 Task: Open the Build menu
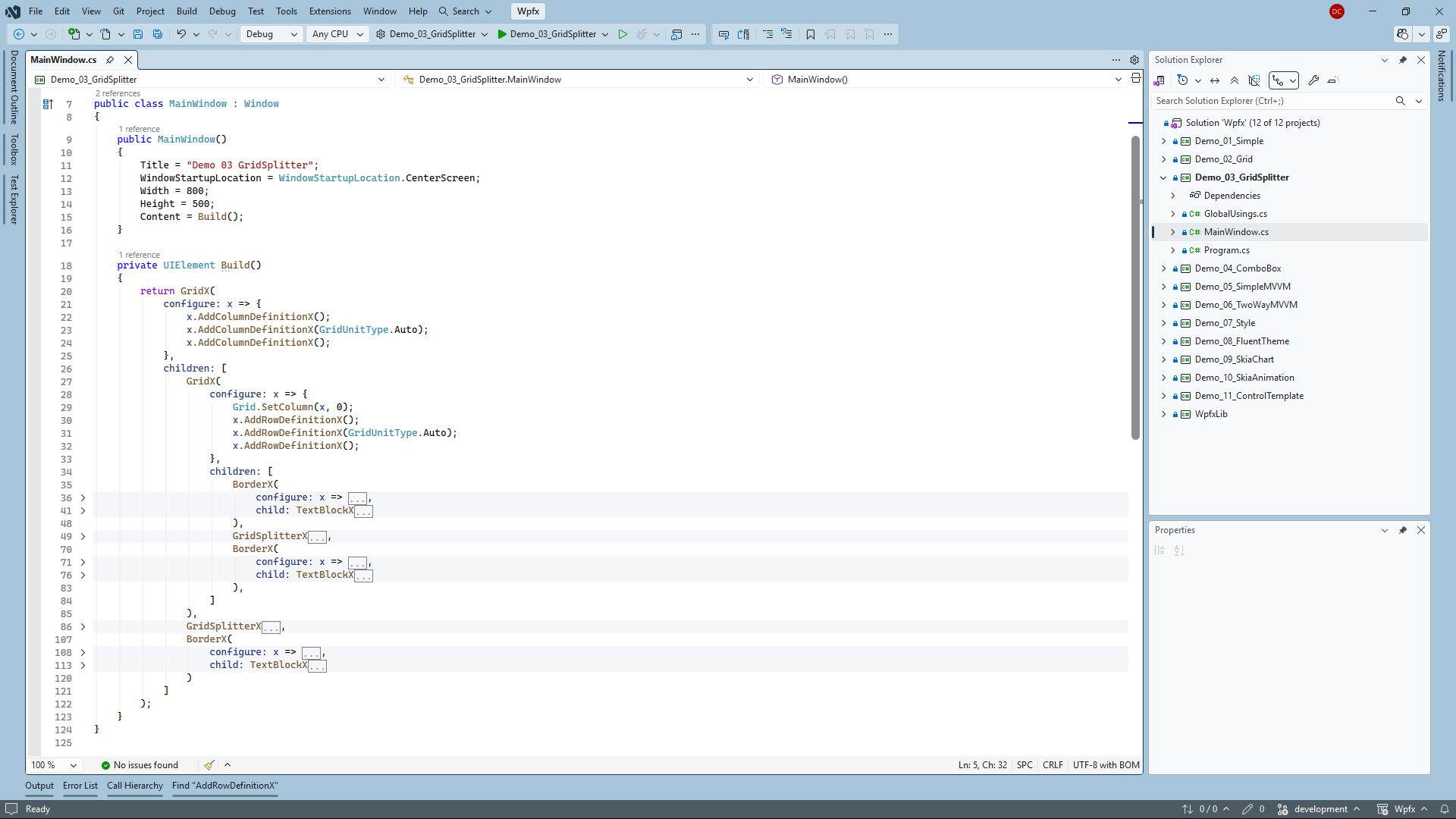pyautogui.click(x=187, y=11)
